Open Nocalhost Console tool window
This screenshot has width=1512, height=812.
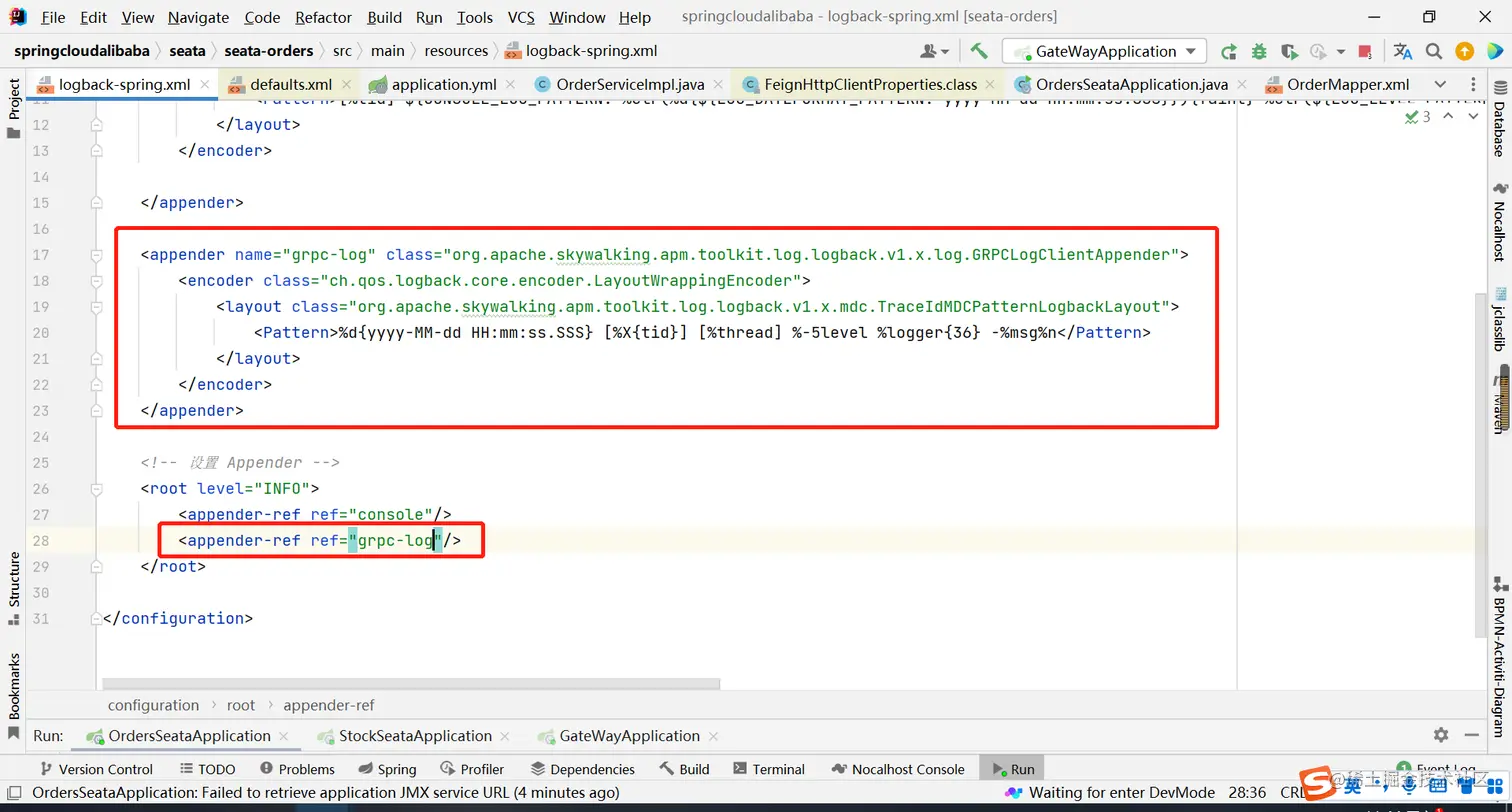coord(898,769)
